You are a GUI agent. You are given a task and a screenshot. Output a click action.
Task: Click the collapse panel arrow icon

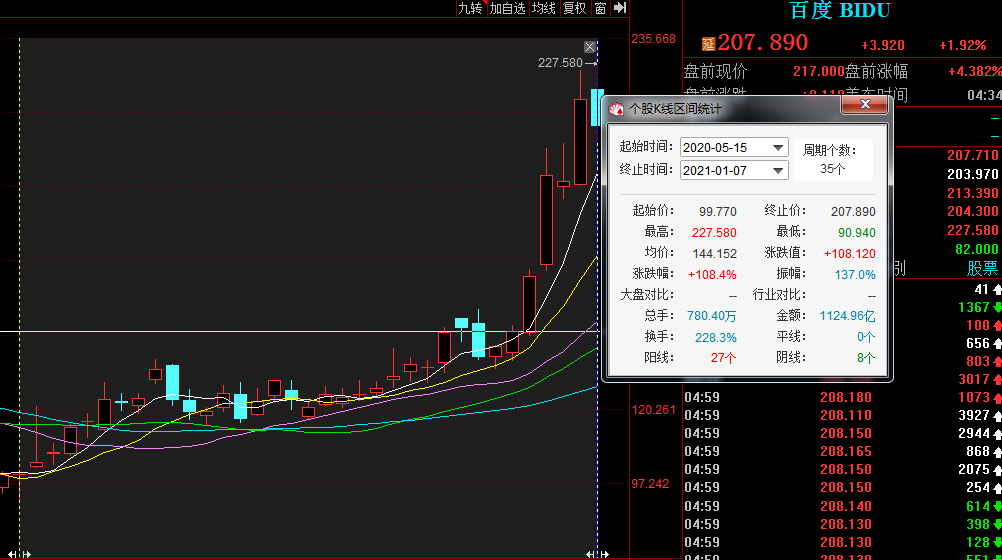[620, 8]
